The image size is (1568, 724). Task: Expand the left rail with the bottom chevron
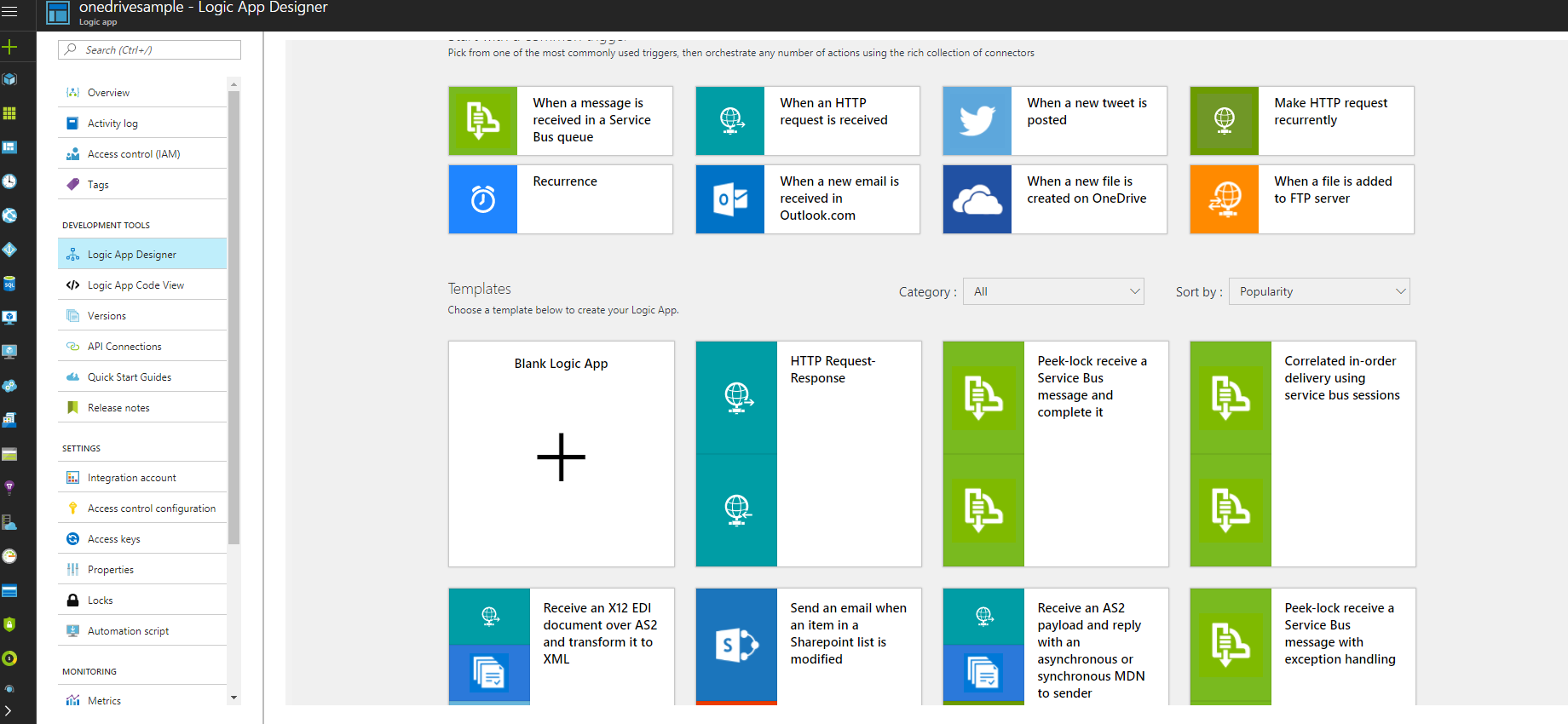tap(9, 710)
